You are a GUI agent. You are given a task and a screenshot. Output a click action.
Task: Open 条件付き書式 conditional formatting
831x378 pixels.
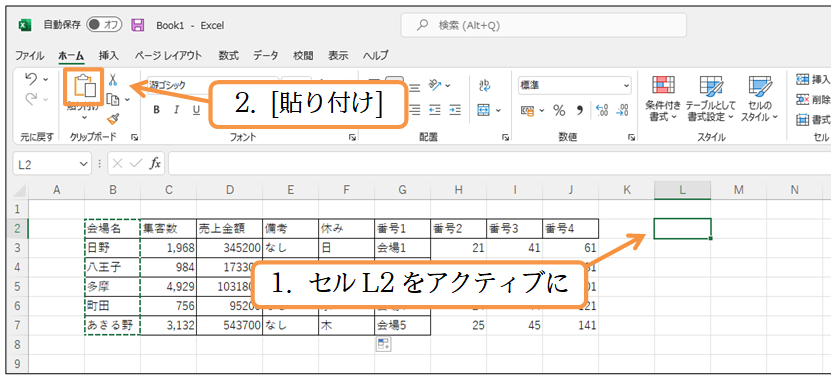pos(662,100)
